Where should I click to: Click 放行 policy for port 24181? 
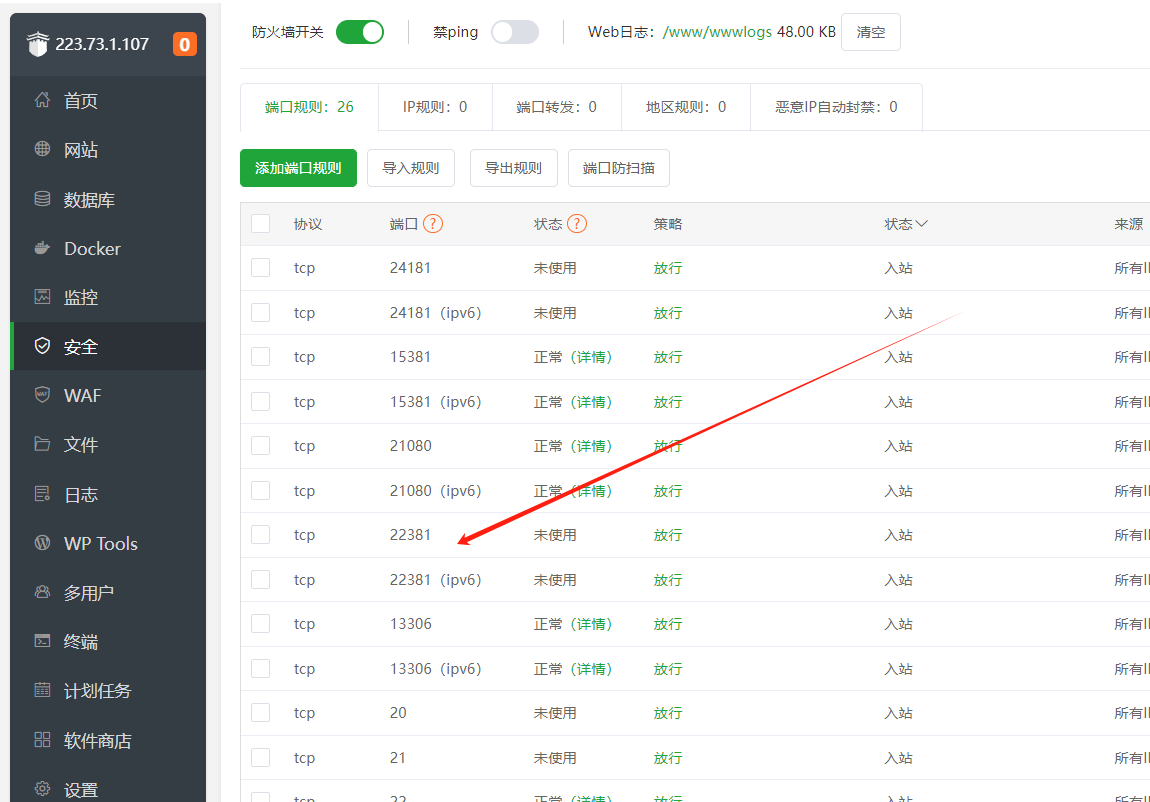(x=668, y=268)
